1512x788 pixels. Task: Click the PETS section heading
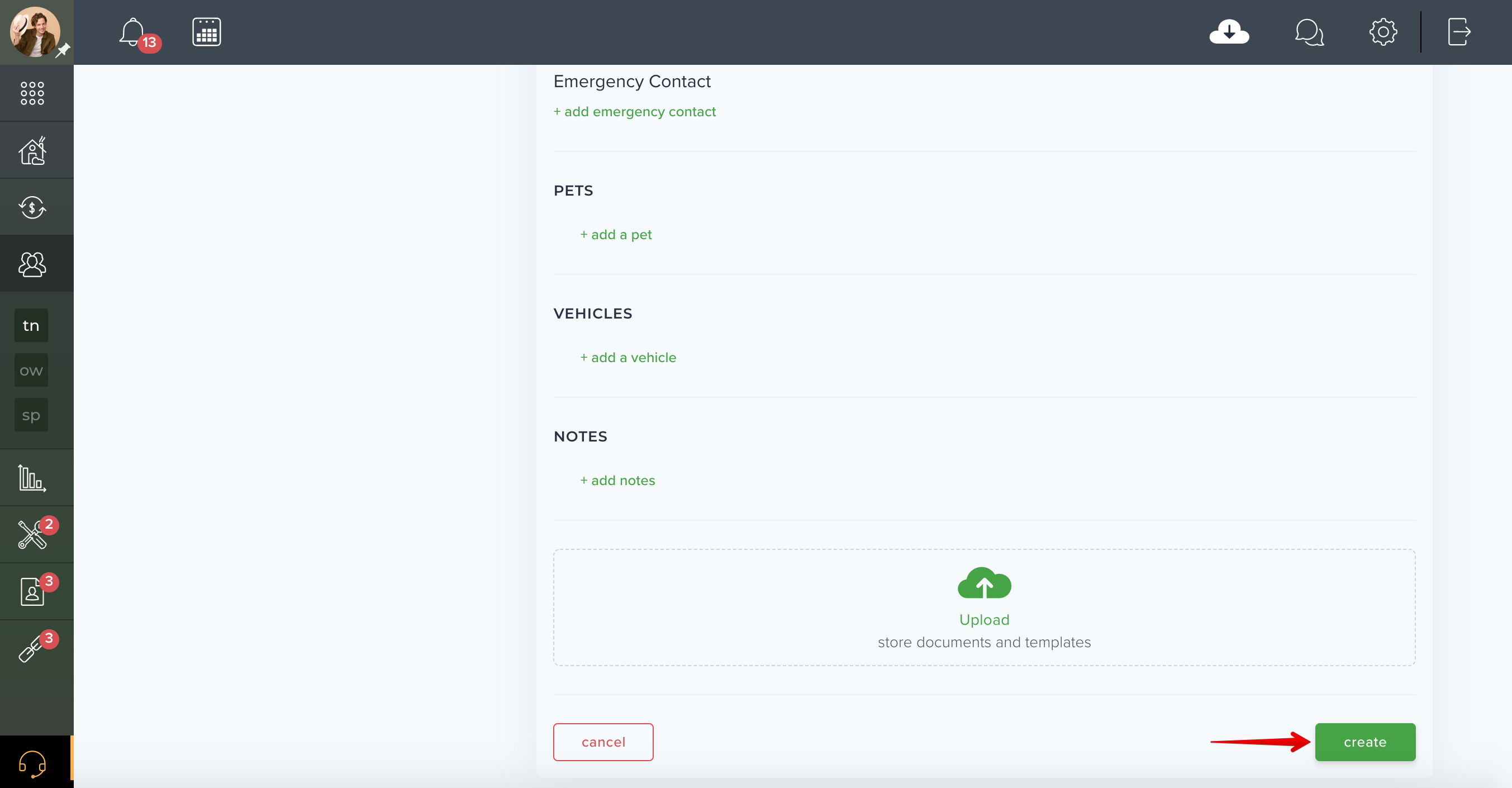coord(573,191)
